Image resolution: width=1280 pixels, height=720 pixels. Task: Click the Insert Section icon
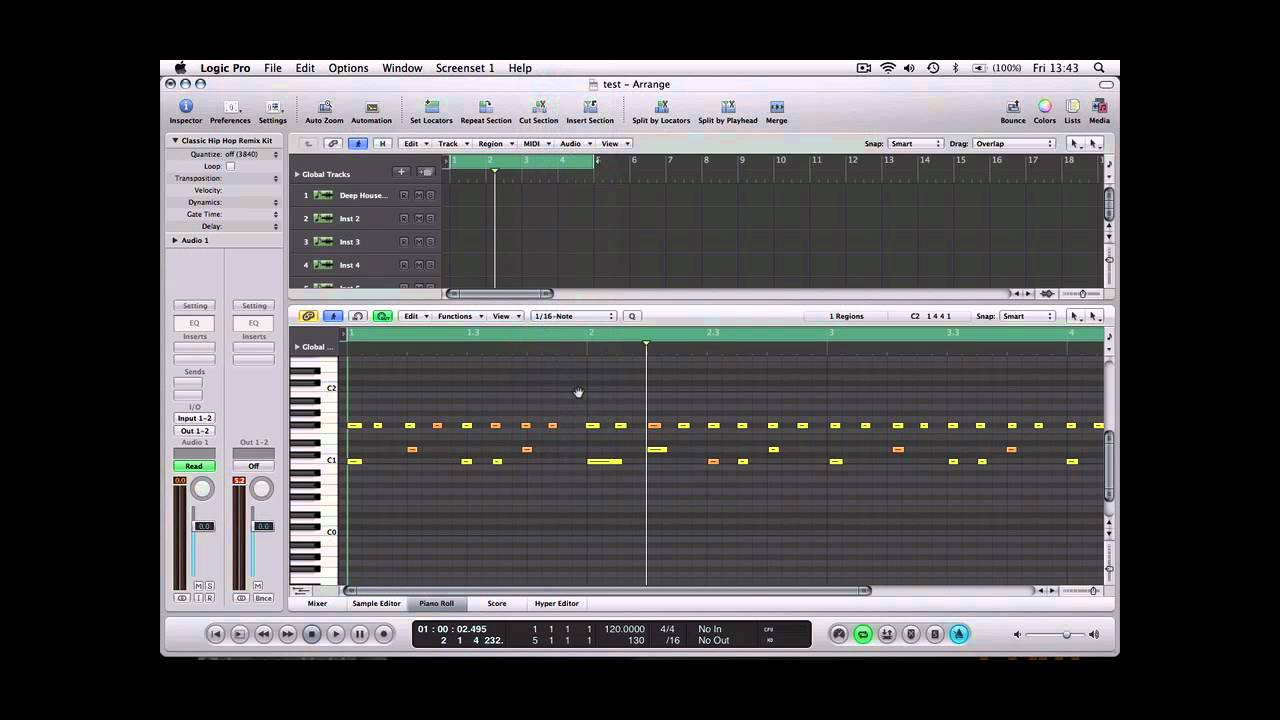pyautogui.click(x=590, y=107)
